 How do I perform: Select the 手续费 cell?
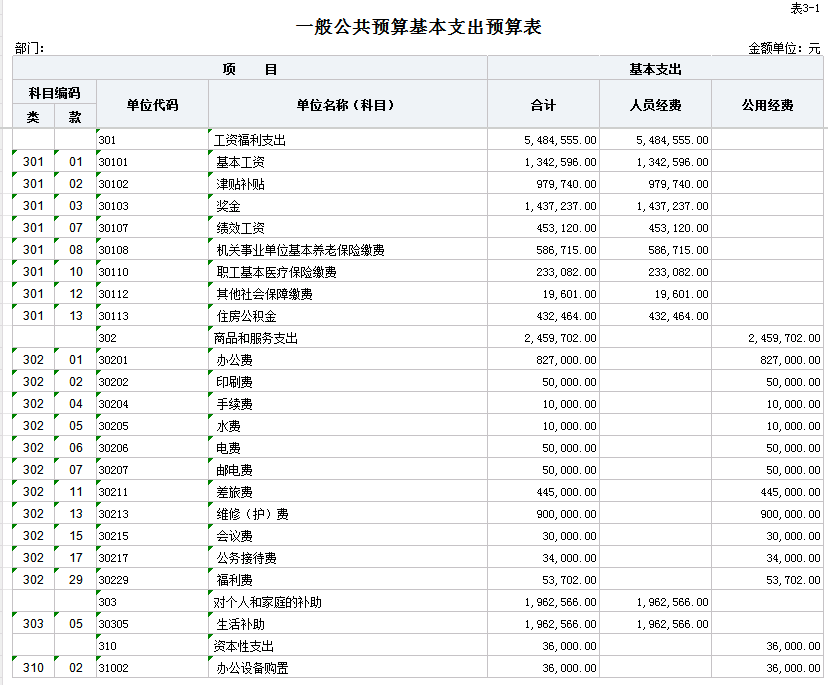tap(347, 404)
